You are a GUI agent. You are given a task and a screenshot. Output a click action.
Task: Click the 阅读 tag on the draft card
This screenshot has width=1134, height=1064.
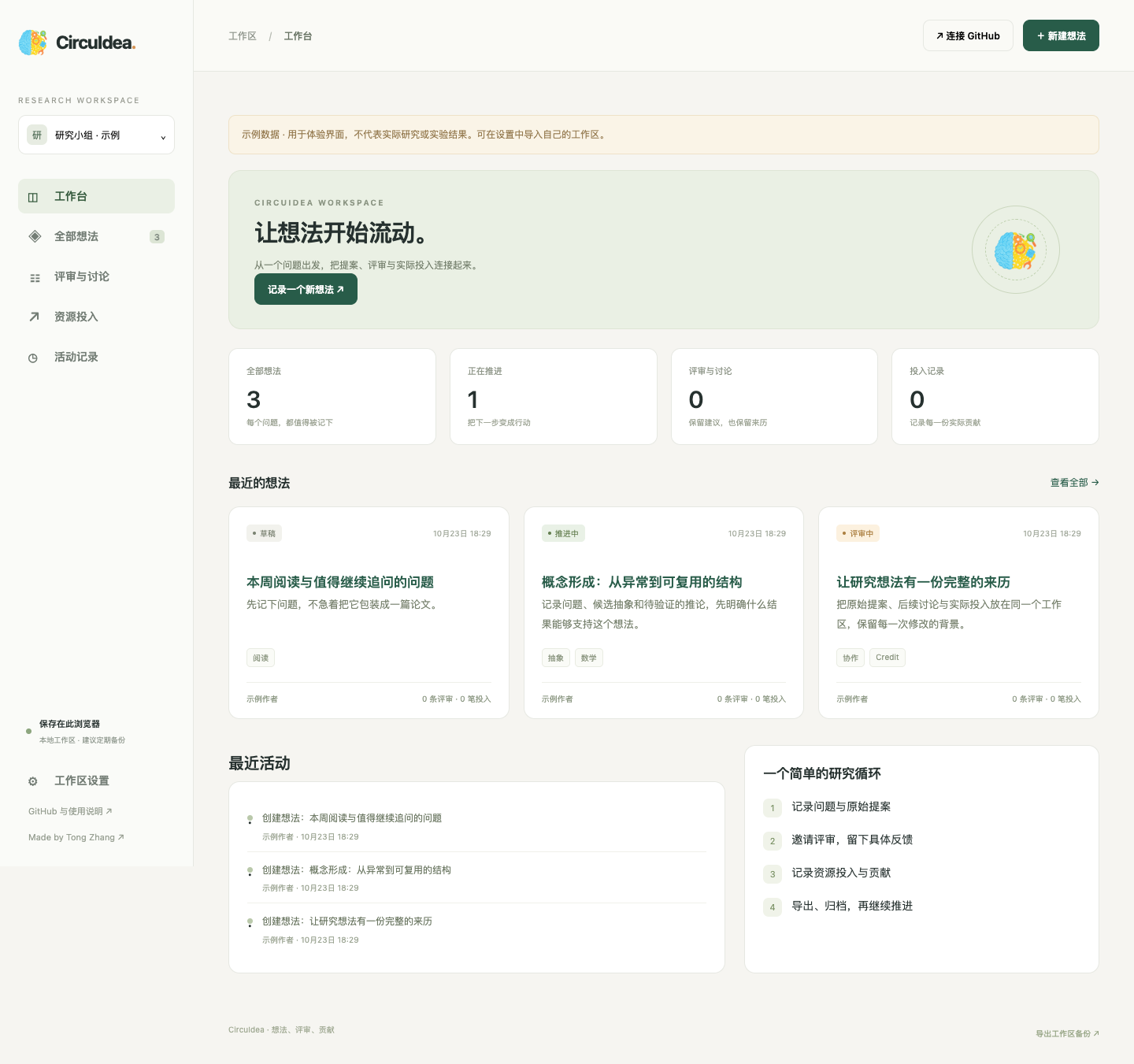click(261, 658)
